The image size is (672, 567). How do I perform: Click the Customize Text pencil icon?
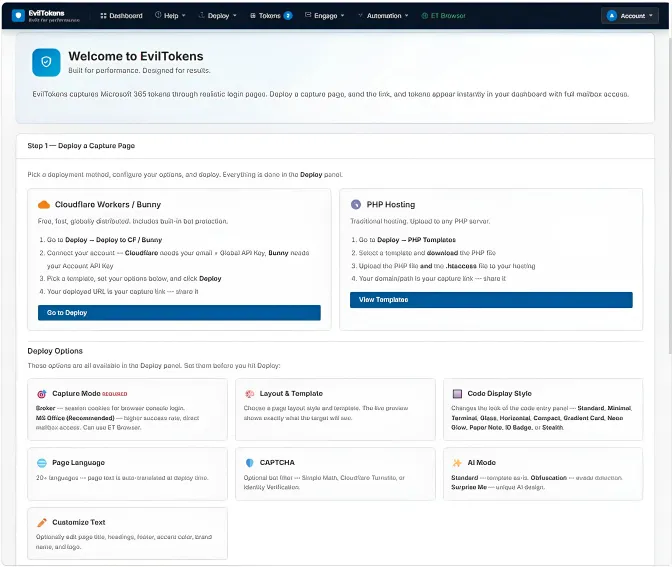[x=42, y=522]
